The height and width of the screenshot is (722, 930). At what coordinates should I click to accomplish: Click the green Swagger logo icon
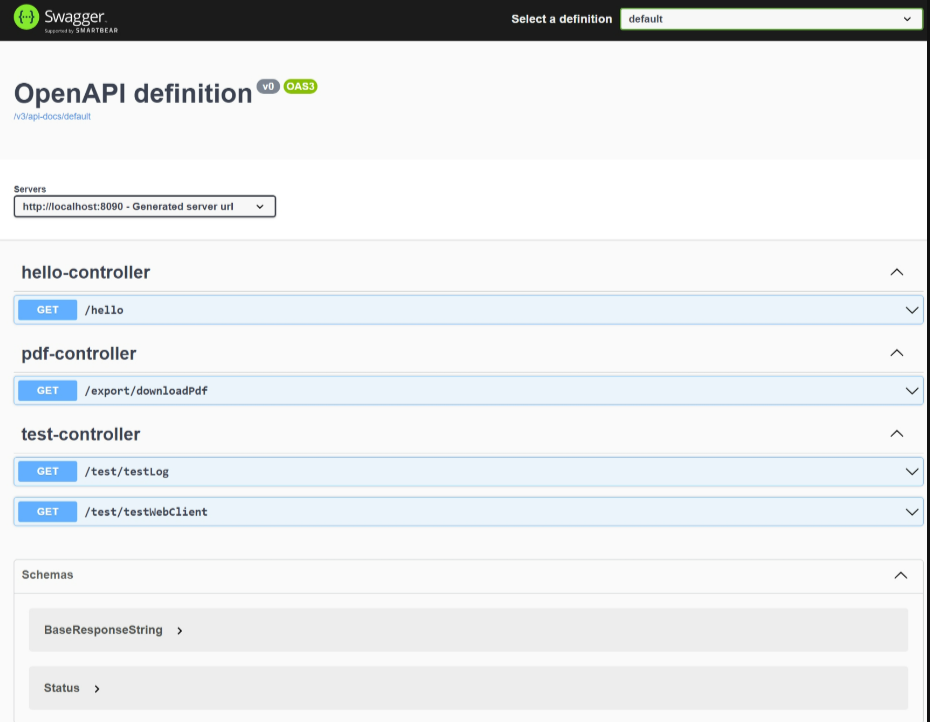[x=26, y=18]
